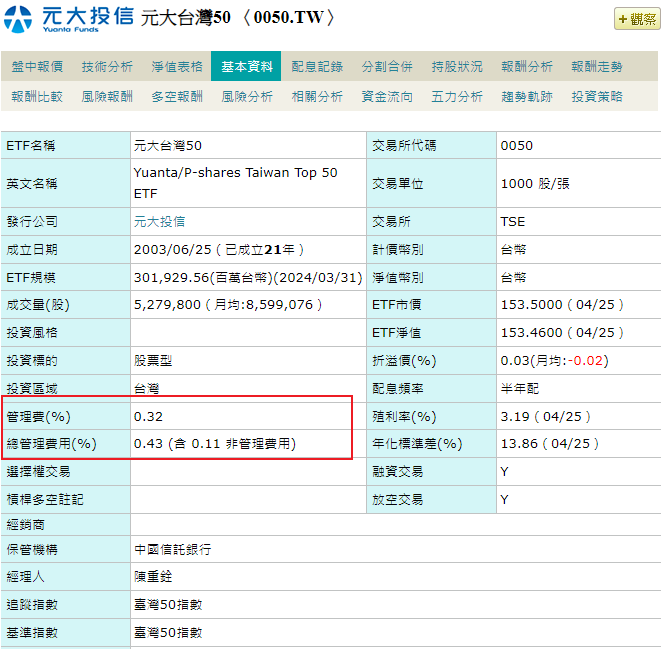The width and height of the screenshot is (669, 649).
Task: Select the English name Yuanta/P-shares Taiwan Top 50 ETF
Action: tap(236, 183)
